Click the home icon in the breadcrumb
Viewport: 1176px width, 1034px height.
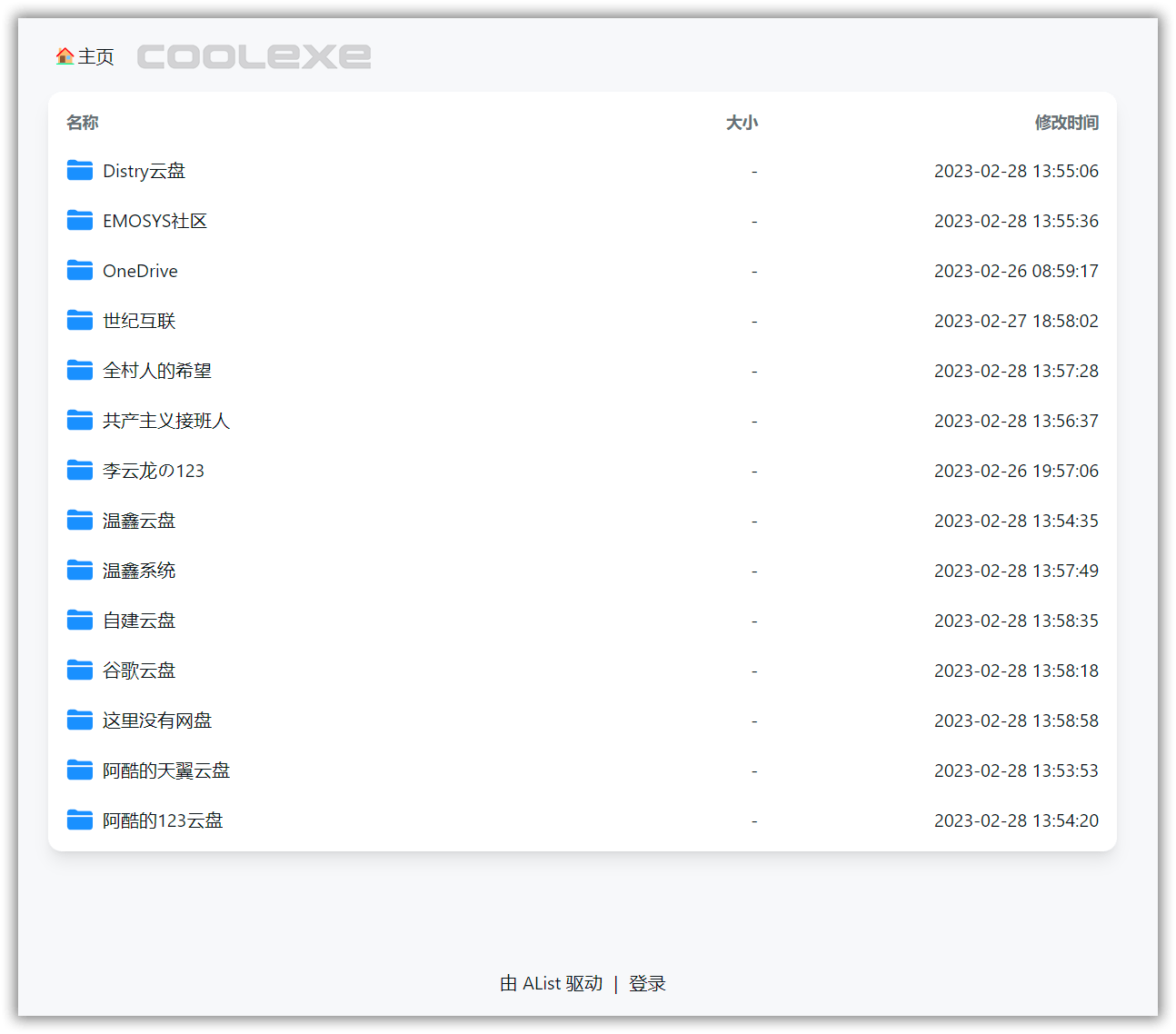[62, 55]
